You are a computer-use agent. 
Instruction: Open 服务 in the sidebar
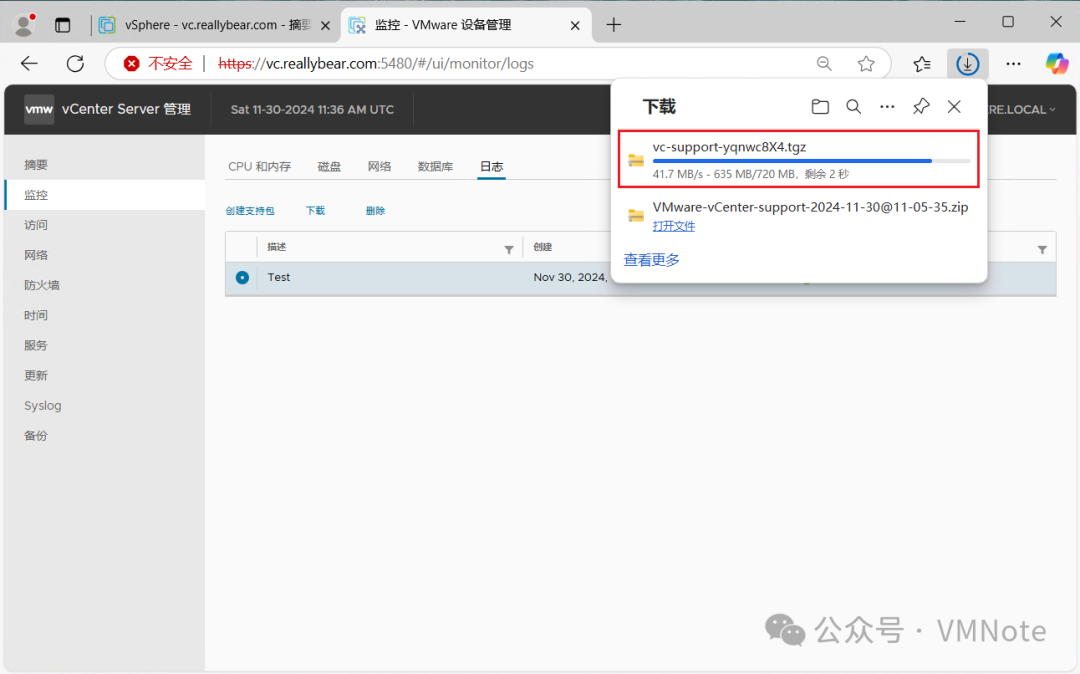coord(36,346)
